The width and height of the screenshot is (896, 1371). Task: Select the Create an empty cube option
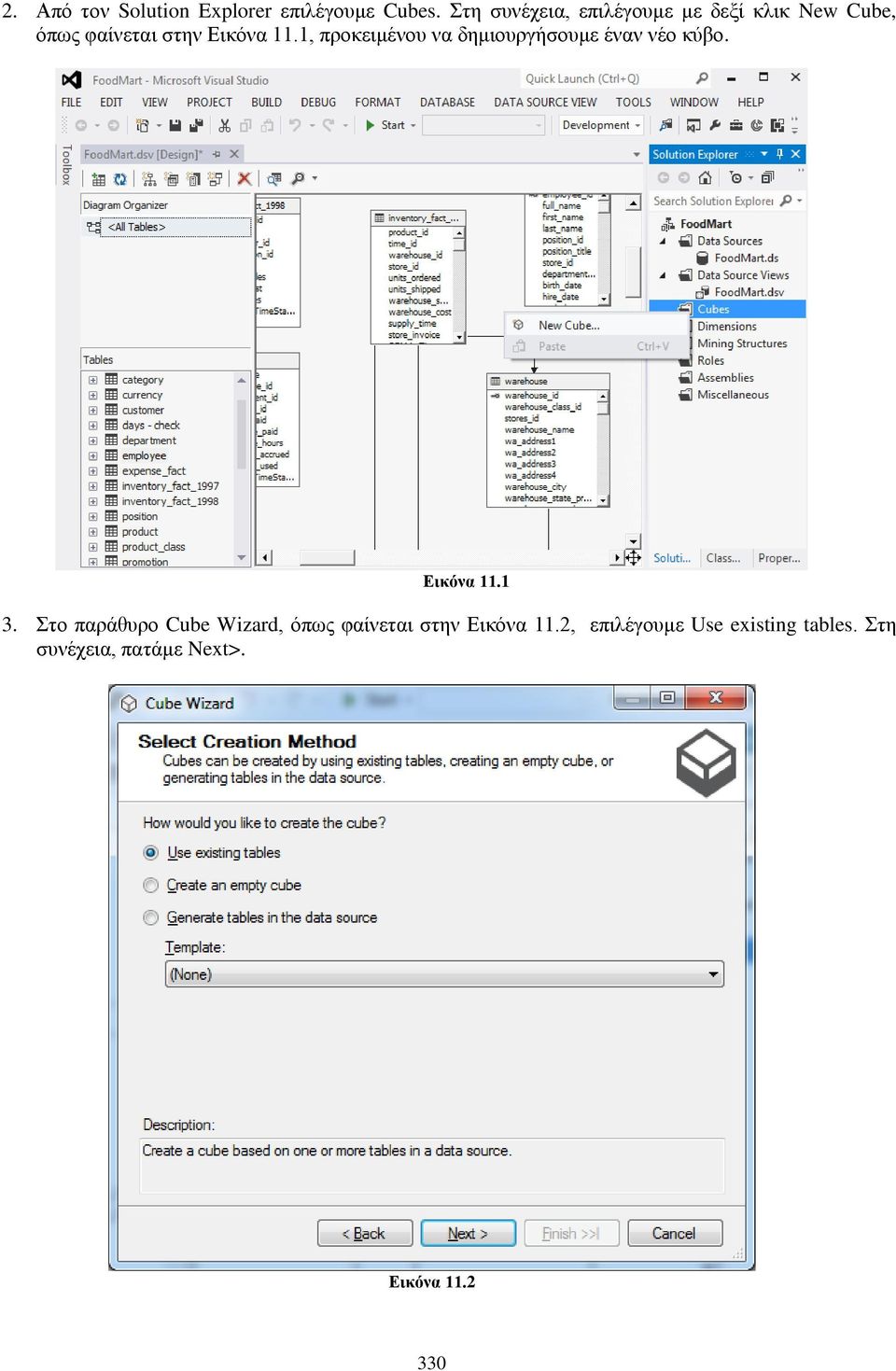150,885
